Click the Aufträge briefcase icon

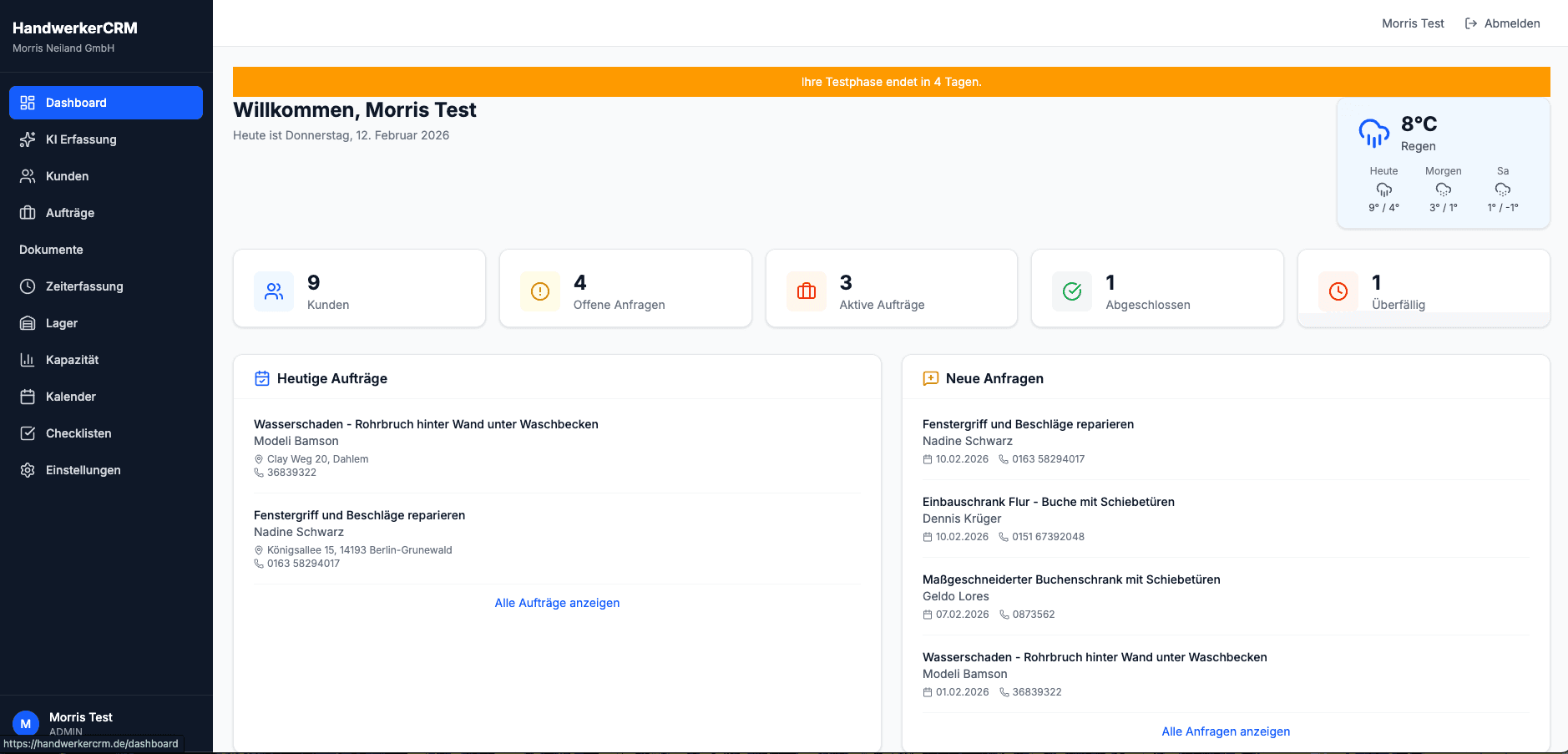28,213
